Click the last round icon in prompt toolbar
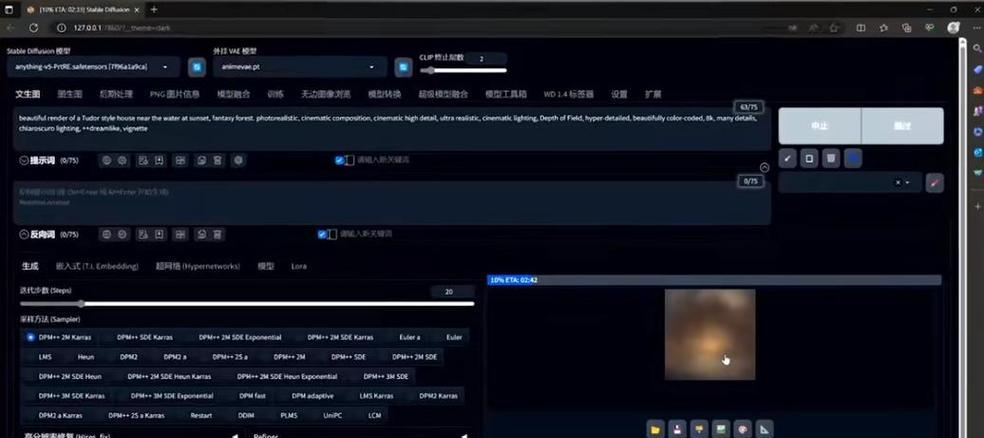Screen dimensions: 984x438 point(238,161)
